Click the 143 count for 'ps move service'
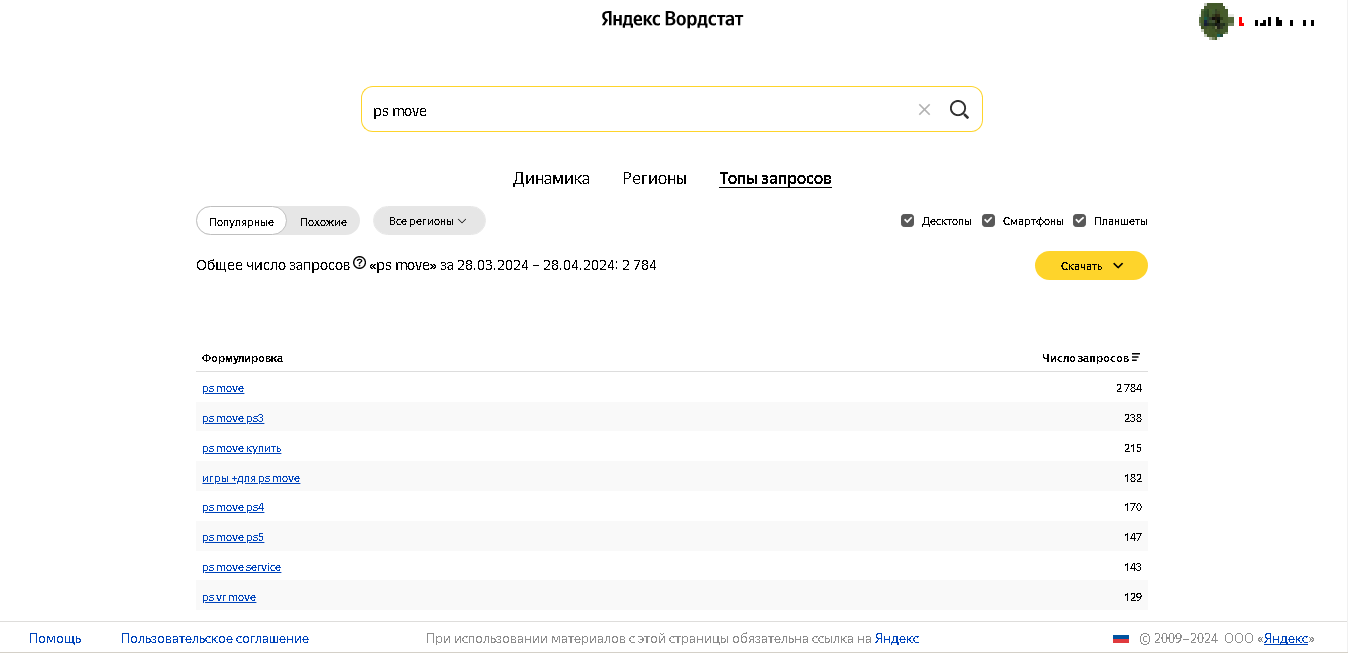Image resolution: width=1348 pixels, height=654 pixels. [1133, 567]
